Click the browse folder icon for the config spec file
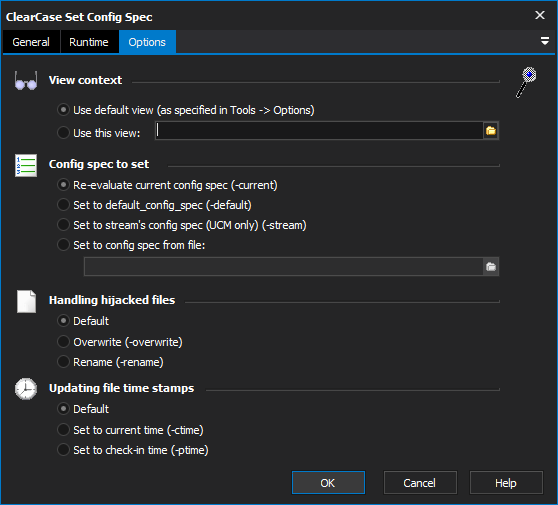 click(x=491, y=267)
